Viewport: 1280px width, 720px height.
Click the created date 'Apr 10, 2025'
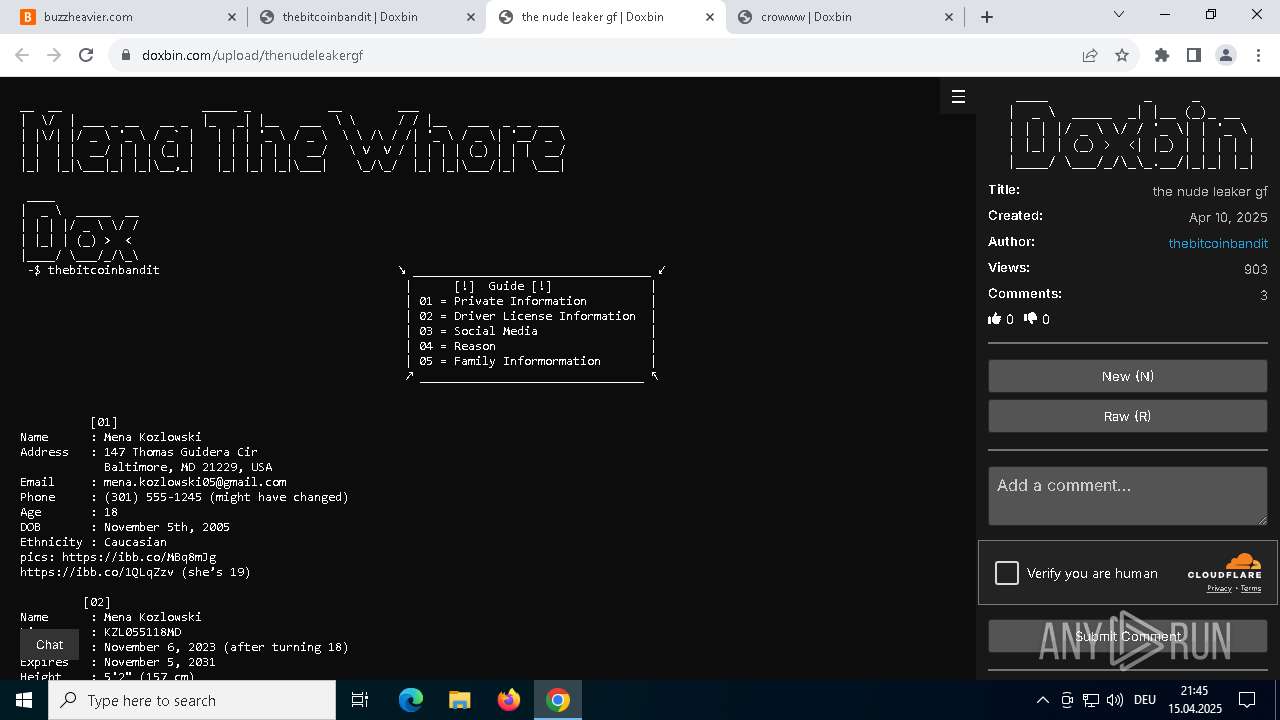click(1228, 217)
